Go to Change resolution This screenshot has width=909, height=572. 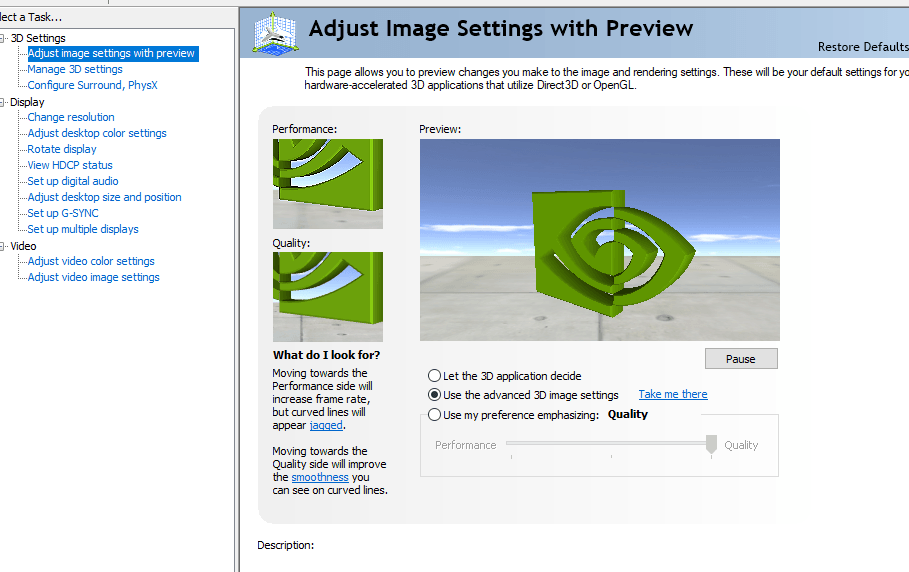[71, 117]
